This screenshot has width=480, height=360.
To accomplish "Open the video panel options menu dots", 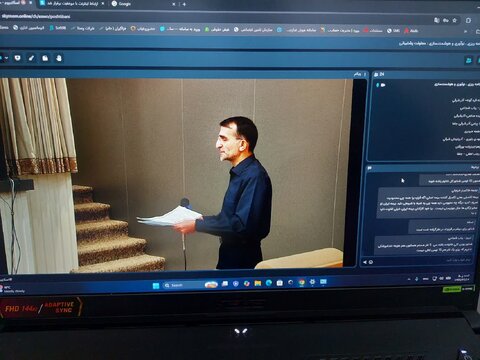I will (365, 74).
